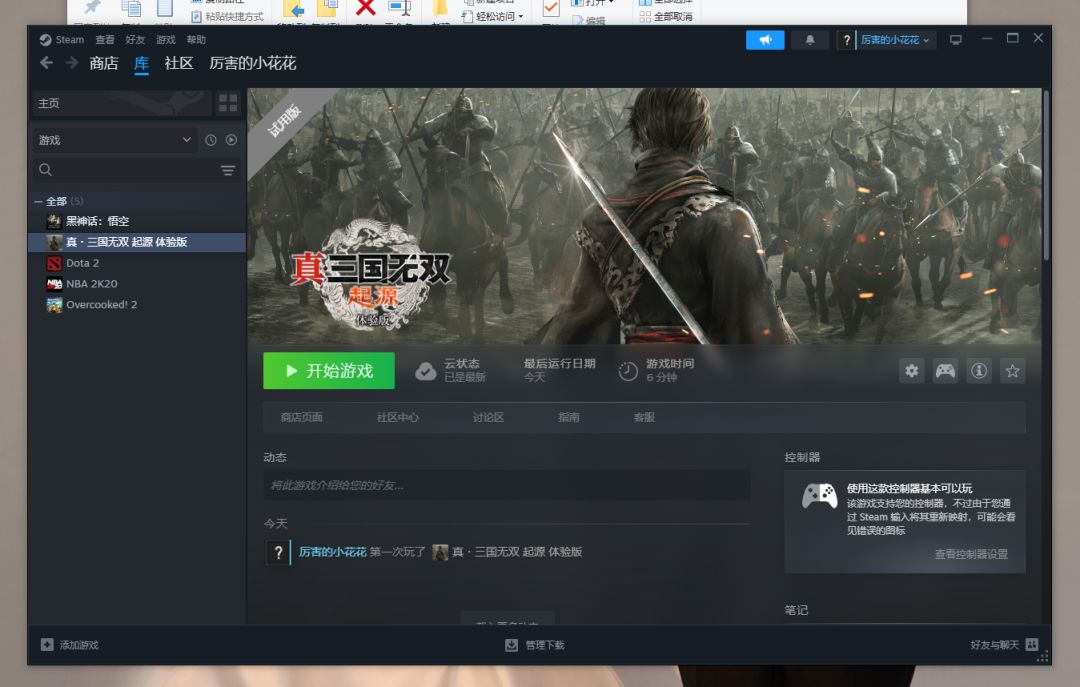The image size is (1080, 687).
Task: Switch to the 商店 tab
Action: coord(104,63)
